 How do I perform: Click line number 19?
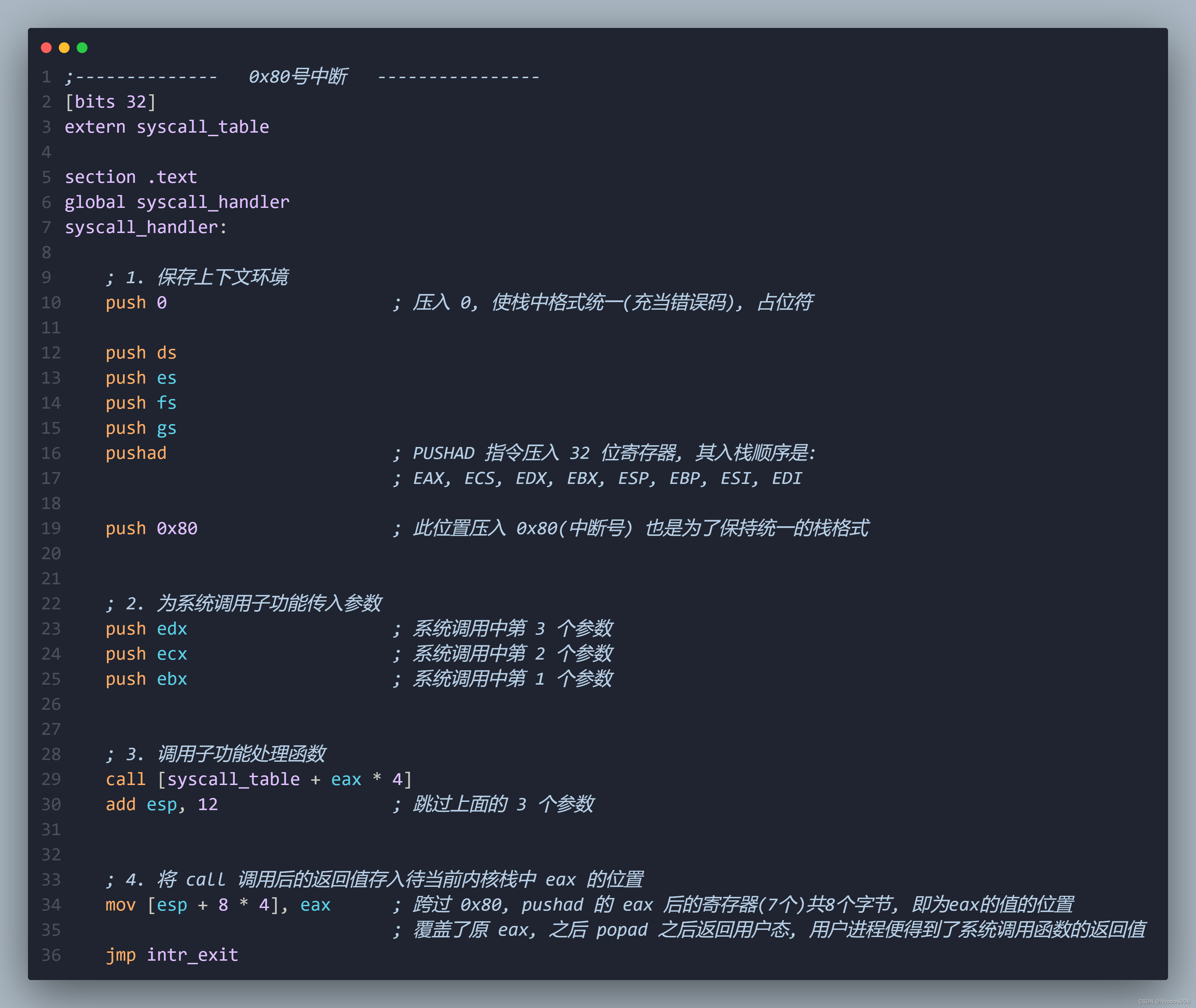(51, 529)
